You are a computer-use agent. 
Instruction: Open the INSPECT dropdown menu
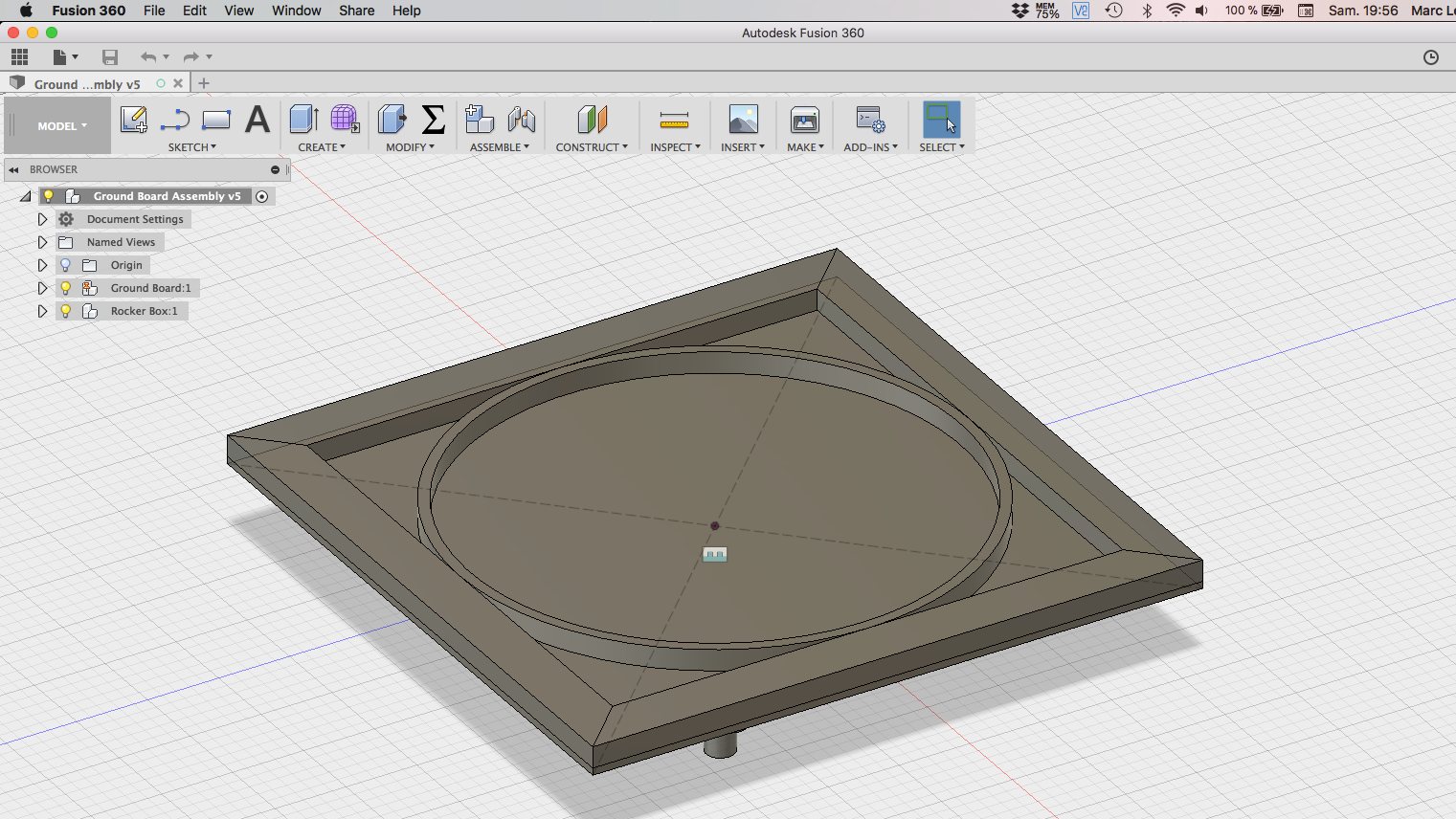675,147
